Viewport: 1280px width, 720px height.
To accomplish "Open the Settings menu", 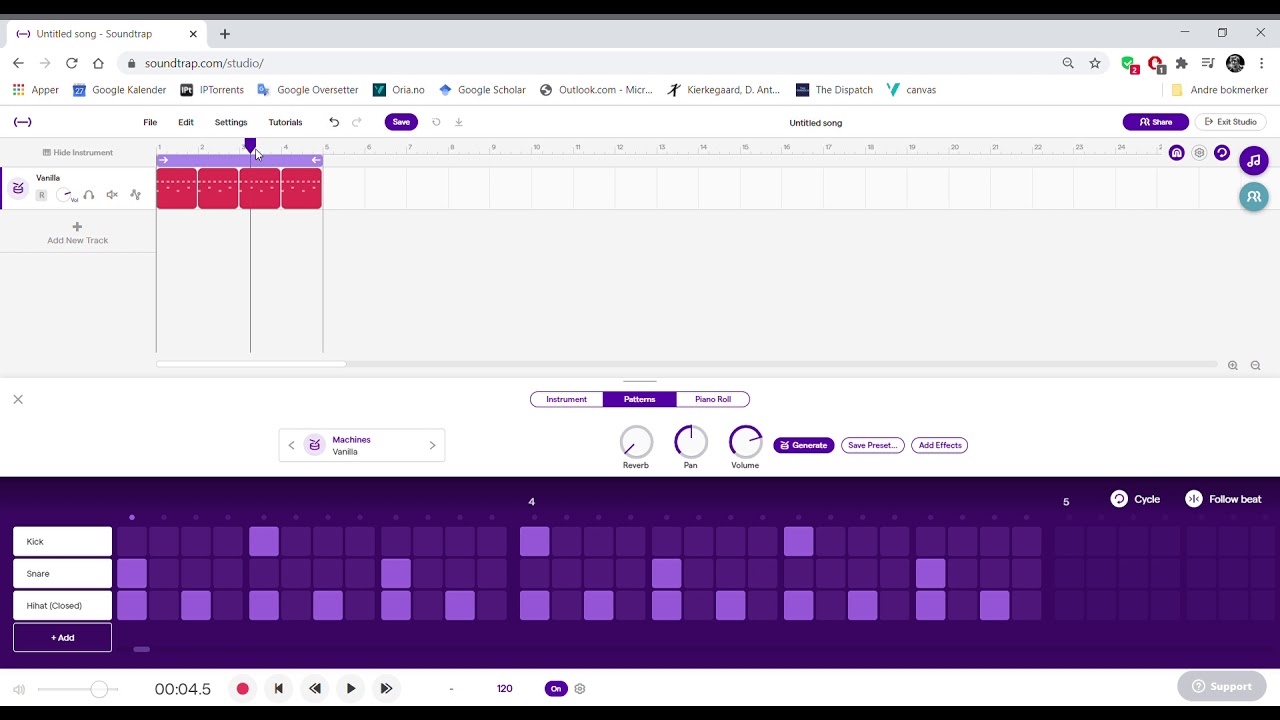I will tap(231, 122).
